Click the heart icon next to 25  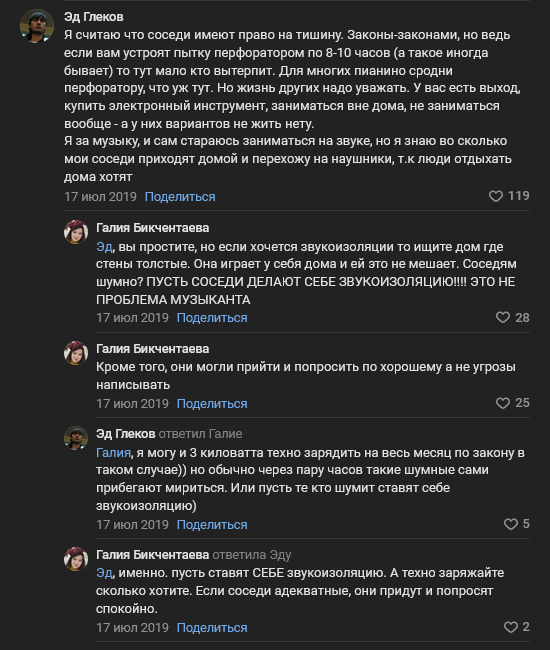click(x=503, y=403)
